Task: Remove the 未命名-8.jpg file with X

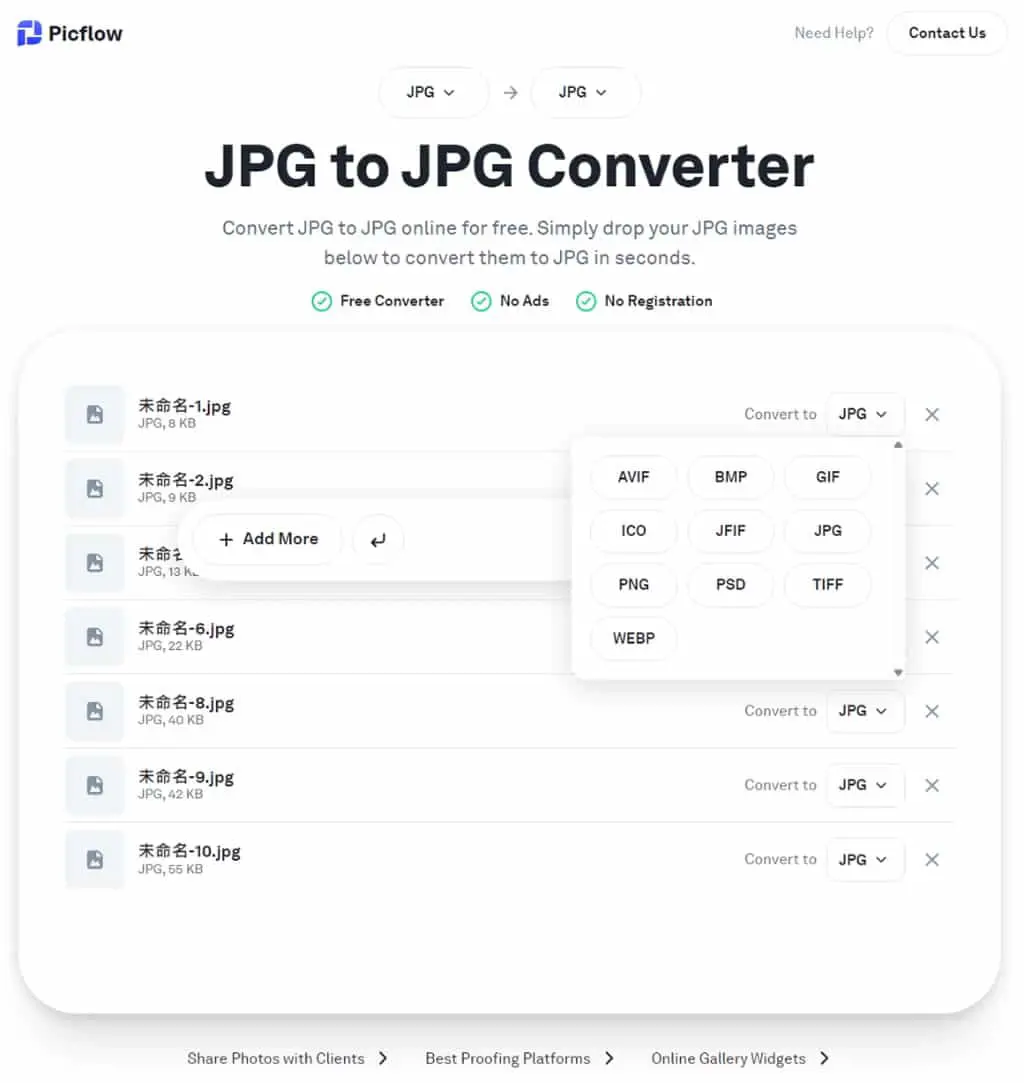Action: pyautogui.click(x=931, y=711)
